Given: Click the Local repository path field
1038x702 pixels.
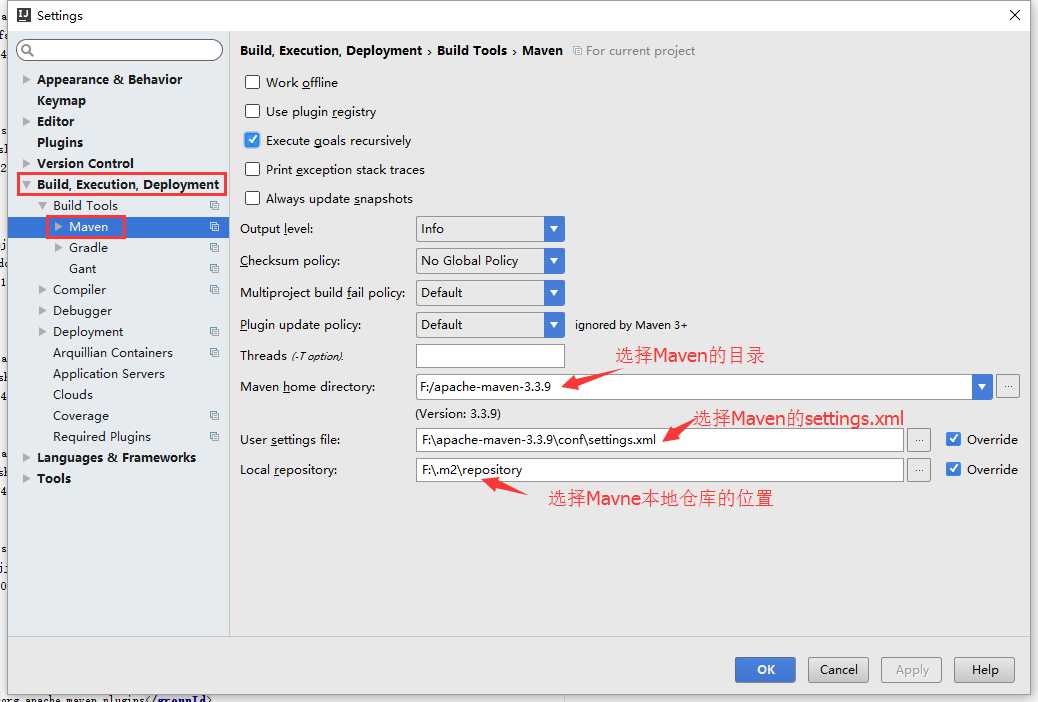Looking at the screenshot, I should pos(659,470).
